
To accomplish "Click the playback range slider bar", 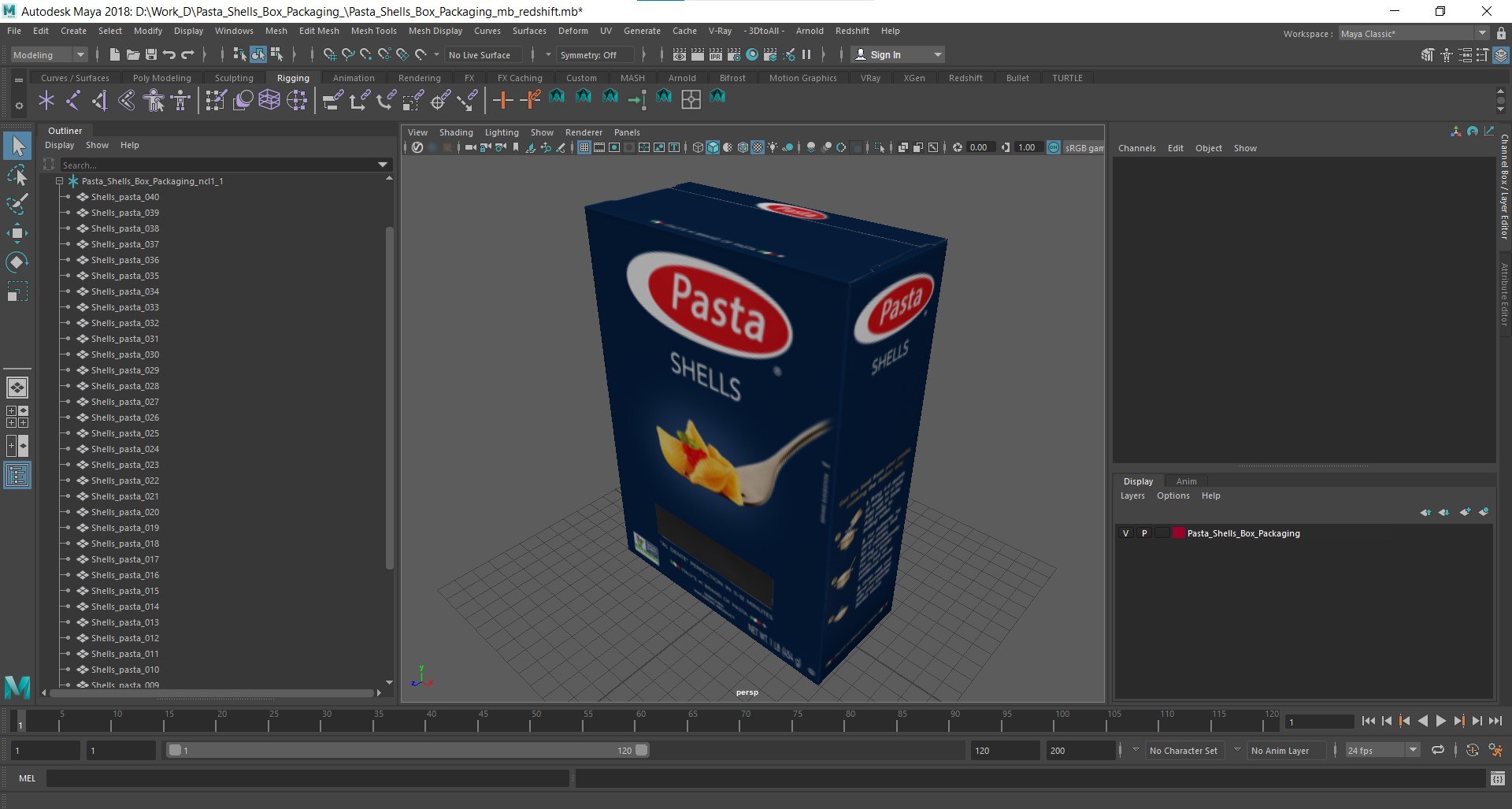I will pos(408,750).
